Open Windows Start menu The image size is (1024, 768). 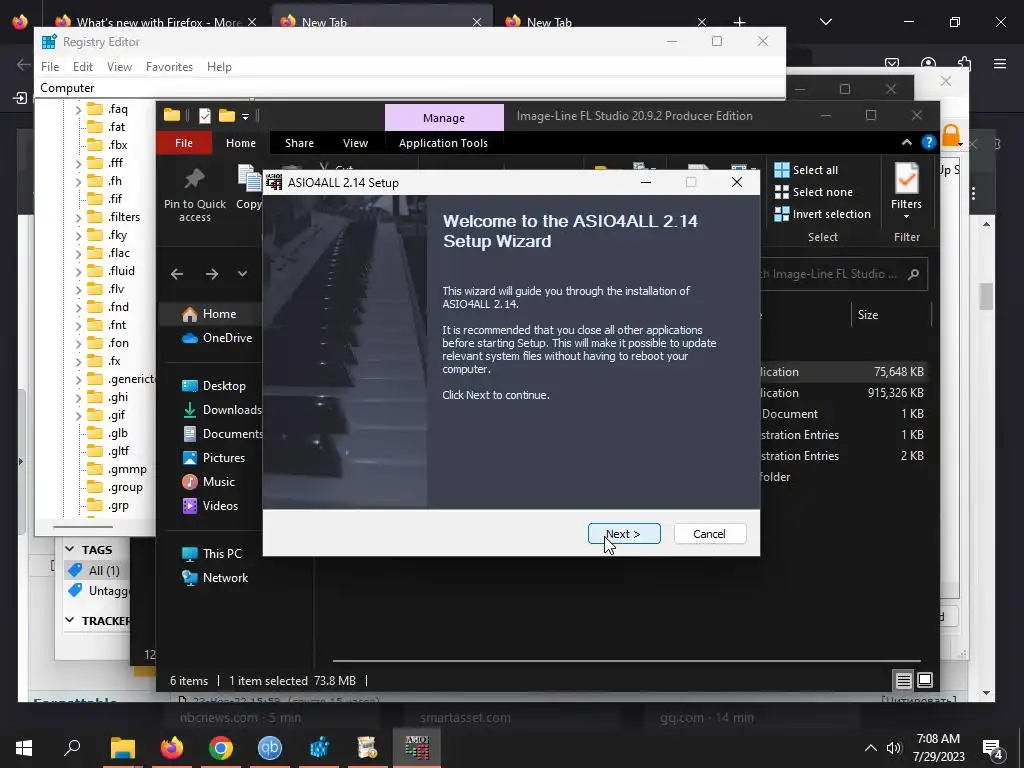point(24,748)
